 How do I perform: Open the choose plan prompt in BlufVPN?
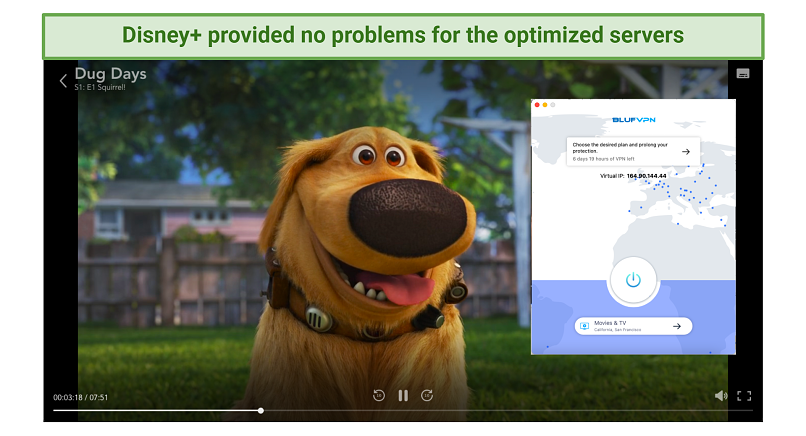point(633,151)
